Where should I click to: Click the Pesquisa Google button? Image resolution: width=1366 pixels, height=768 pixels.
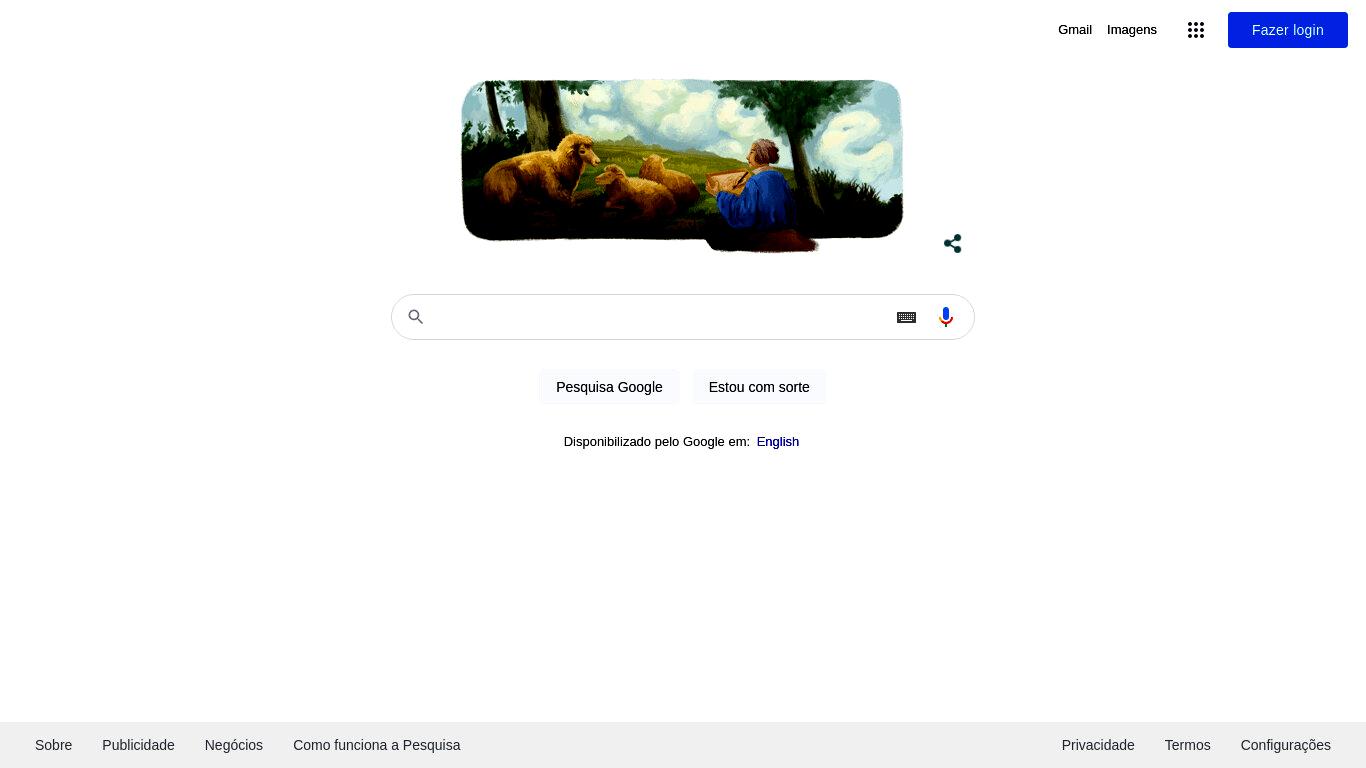point(609,387)
